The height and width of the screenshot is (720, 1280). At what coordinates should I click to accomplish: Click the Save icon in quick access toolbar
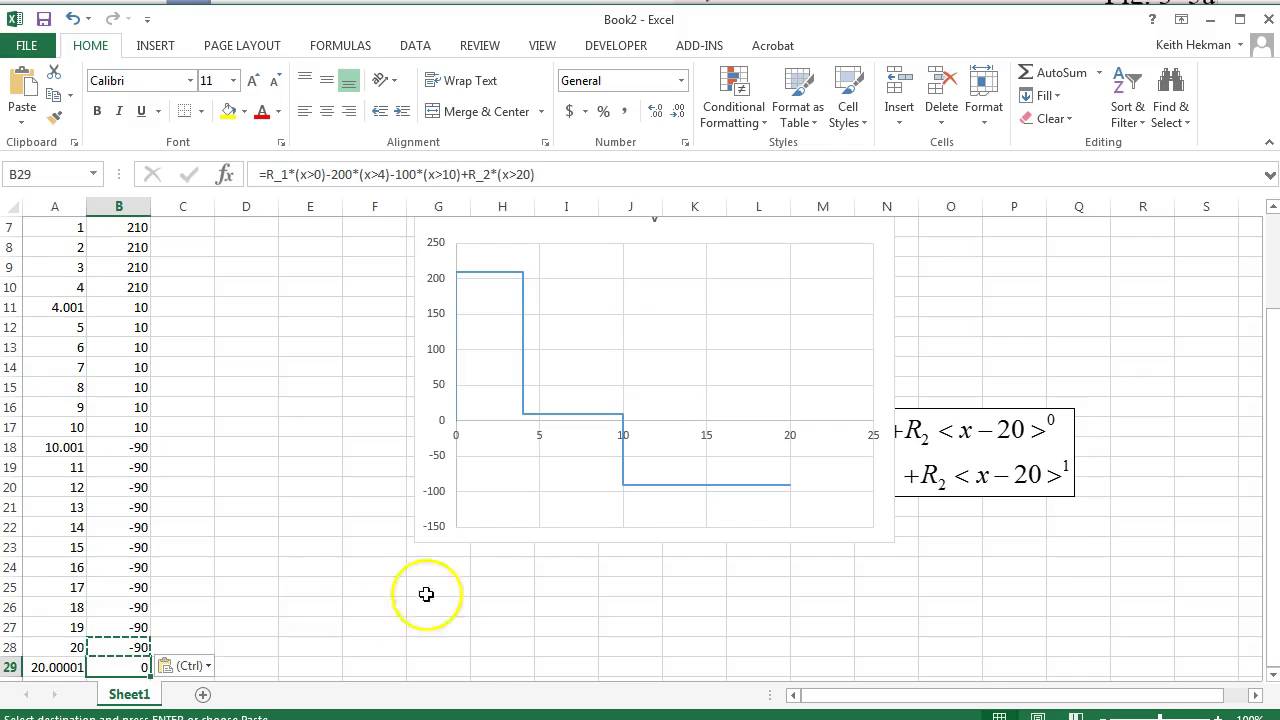pos(44,19)
